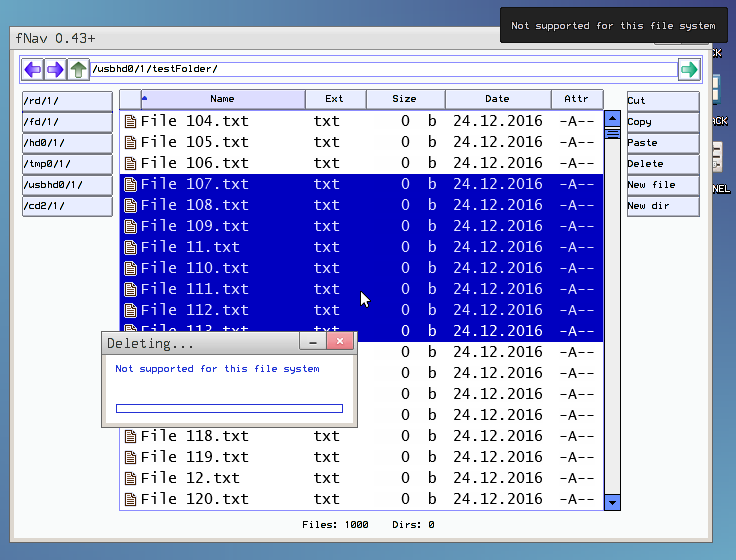Click the scroll down arrow of file list
The image size is (736, 560).
point(613,502)
